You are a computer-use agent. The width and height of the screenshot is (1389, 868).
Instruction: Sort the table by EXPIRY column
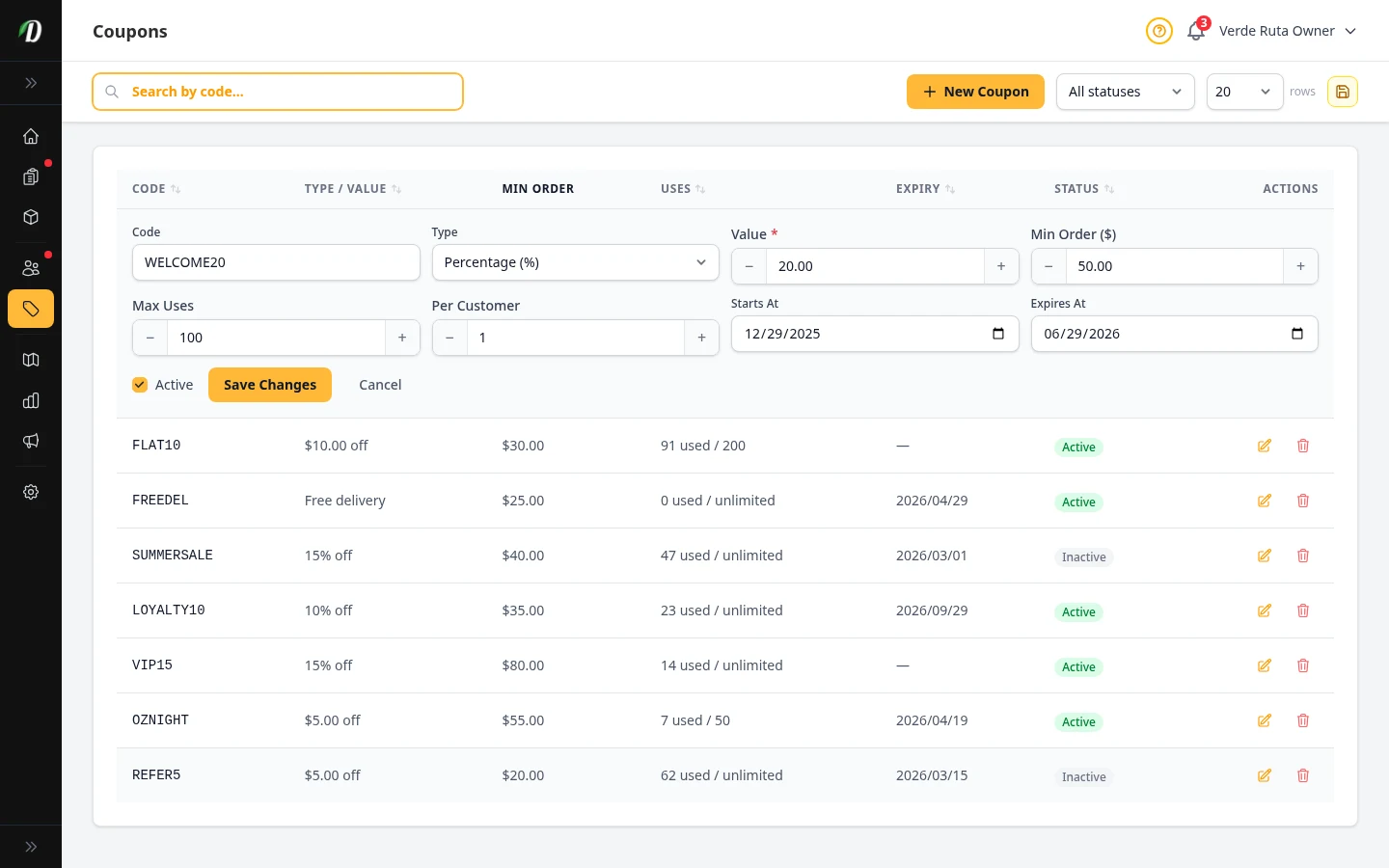(924, 189)
